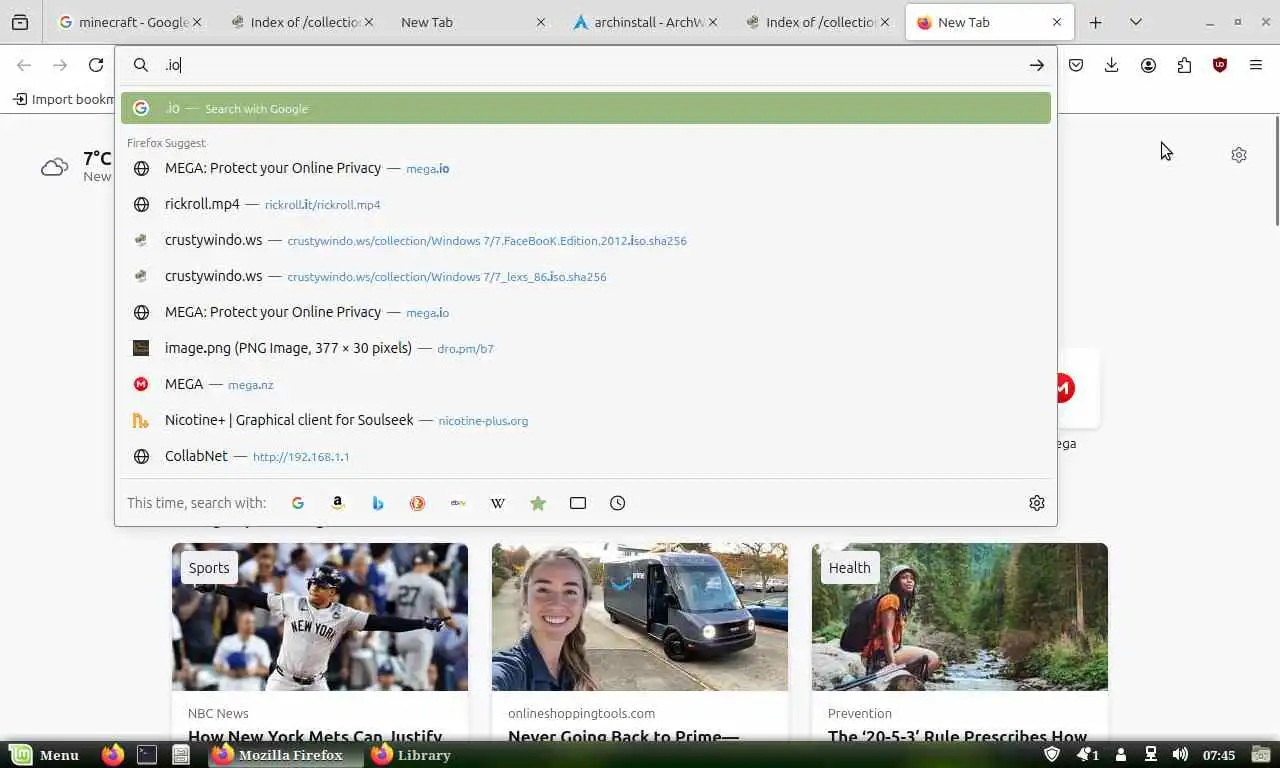Screen dimensions: 1280x768
Task: Open the Amazon van story thumbnail
Action: click(640, 617)
